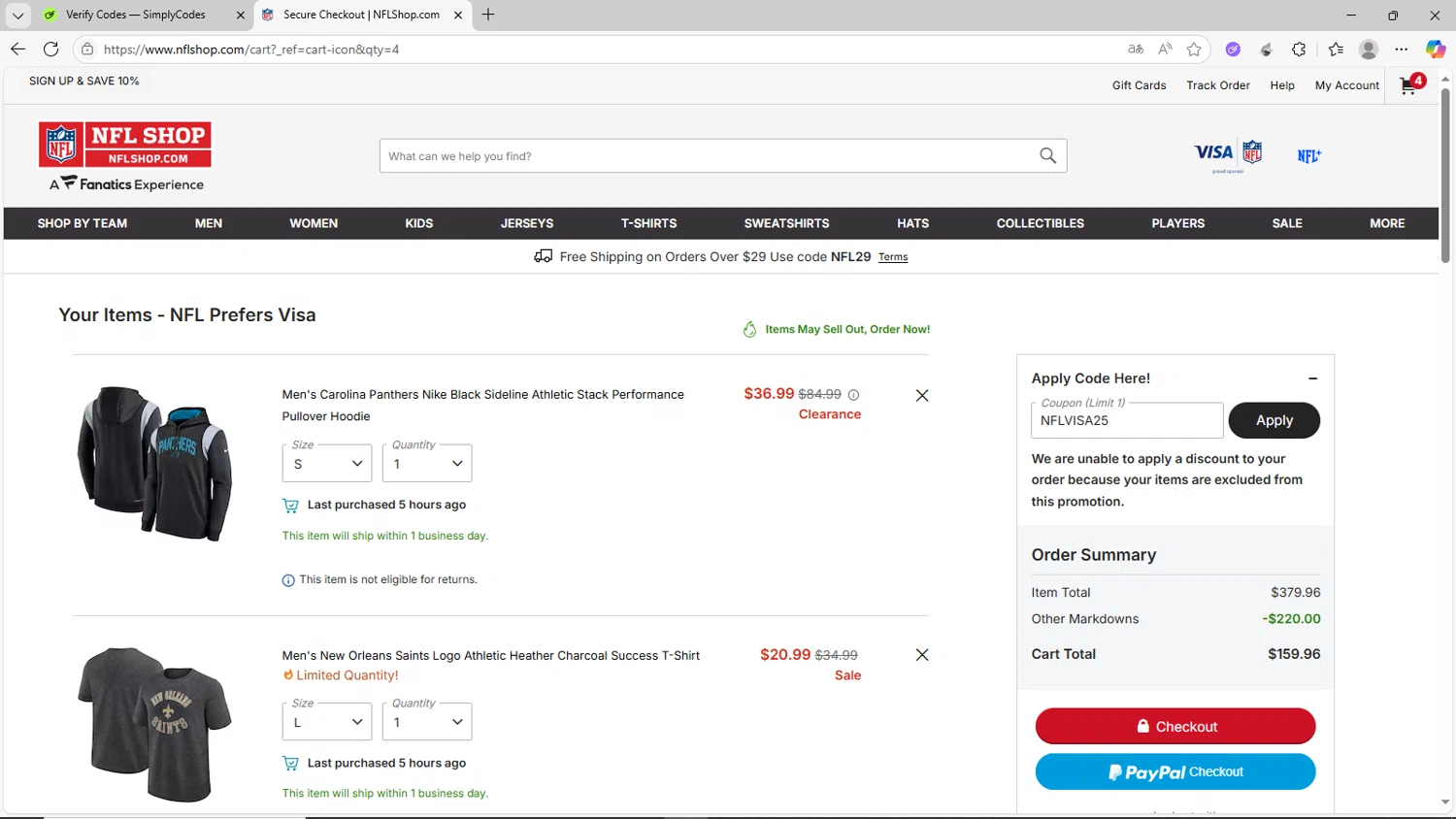Viewport: 1456px width, 819px height.
Task: Open the PLAYERS menu
Action: [x=1178, y=223]
